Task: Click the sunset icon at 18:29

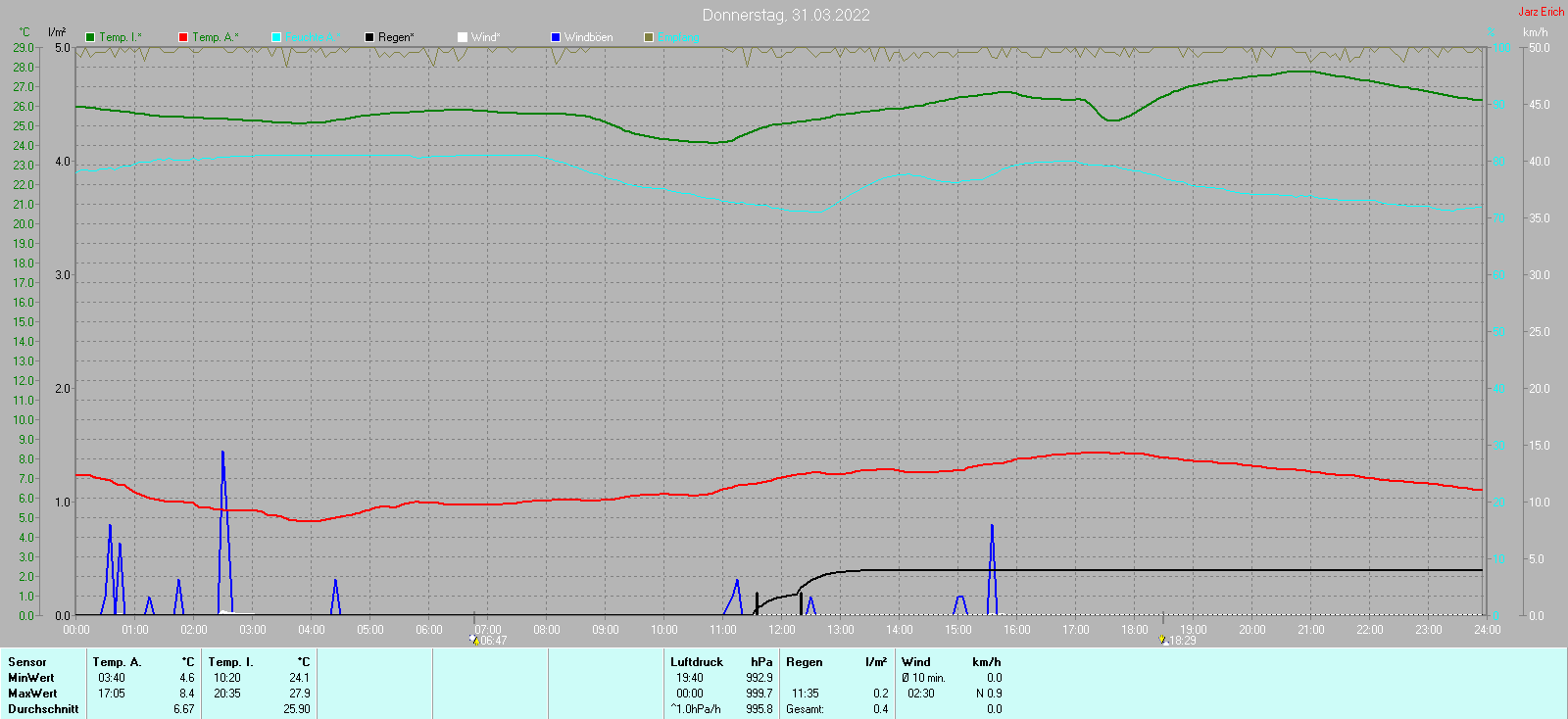Action: [1163, 640]
